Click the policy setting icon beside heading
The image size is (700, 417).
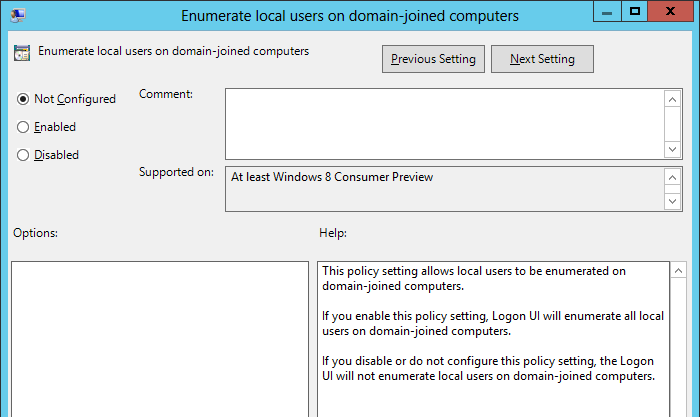pyautogui.click(x=22, y=52)
